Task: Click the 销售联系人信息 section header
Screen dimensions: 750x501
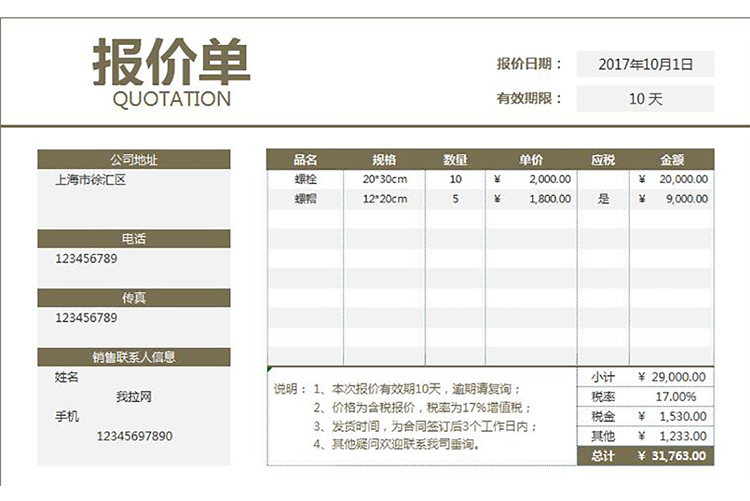Action: click(133, 357)
